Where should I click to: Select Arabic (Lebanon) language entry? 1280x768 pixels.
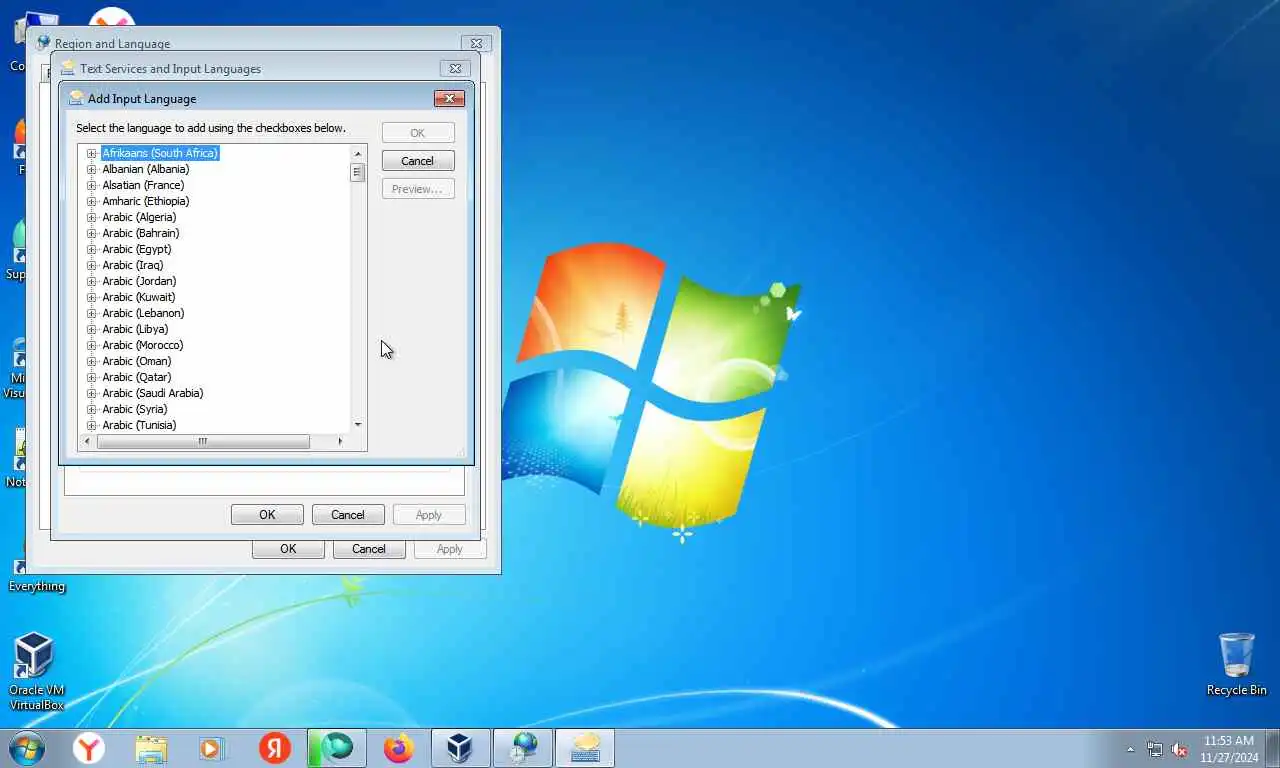coord(143,313)
